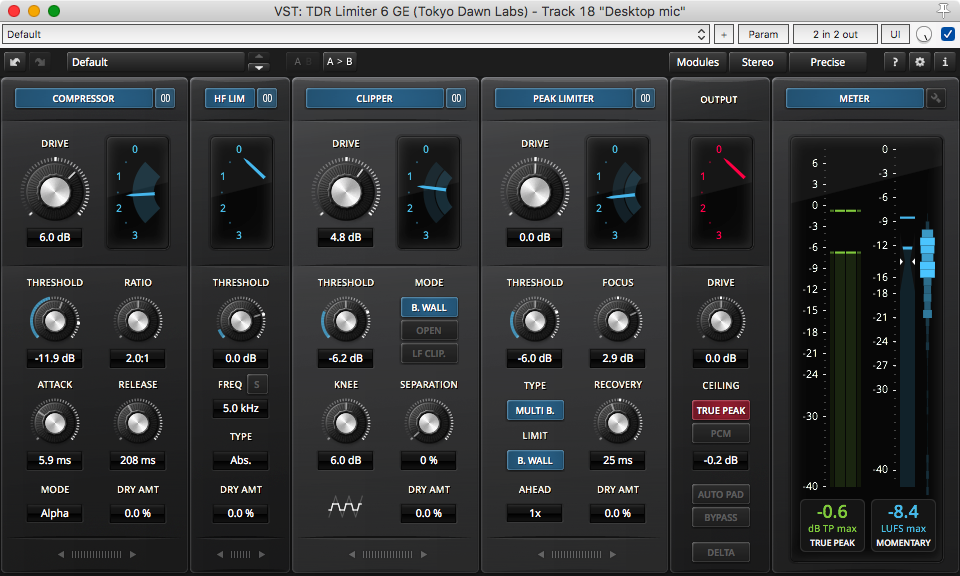Screen dimensions: 960x576
Task: Move Clipper module right arrow
Action: tap(424, 555)
